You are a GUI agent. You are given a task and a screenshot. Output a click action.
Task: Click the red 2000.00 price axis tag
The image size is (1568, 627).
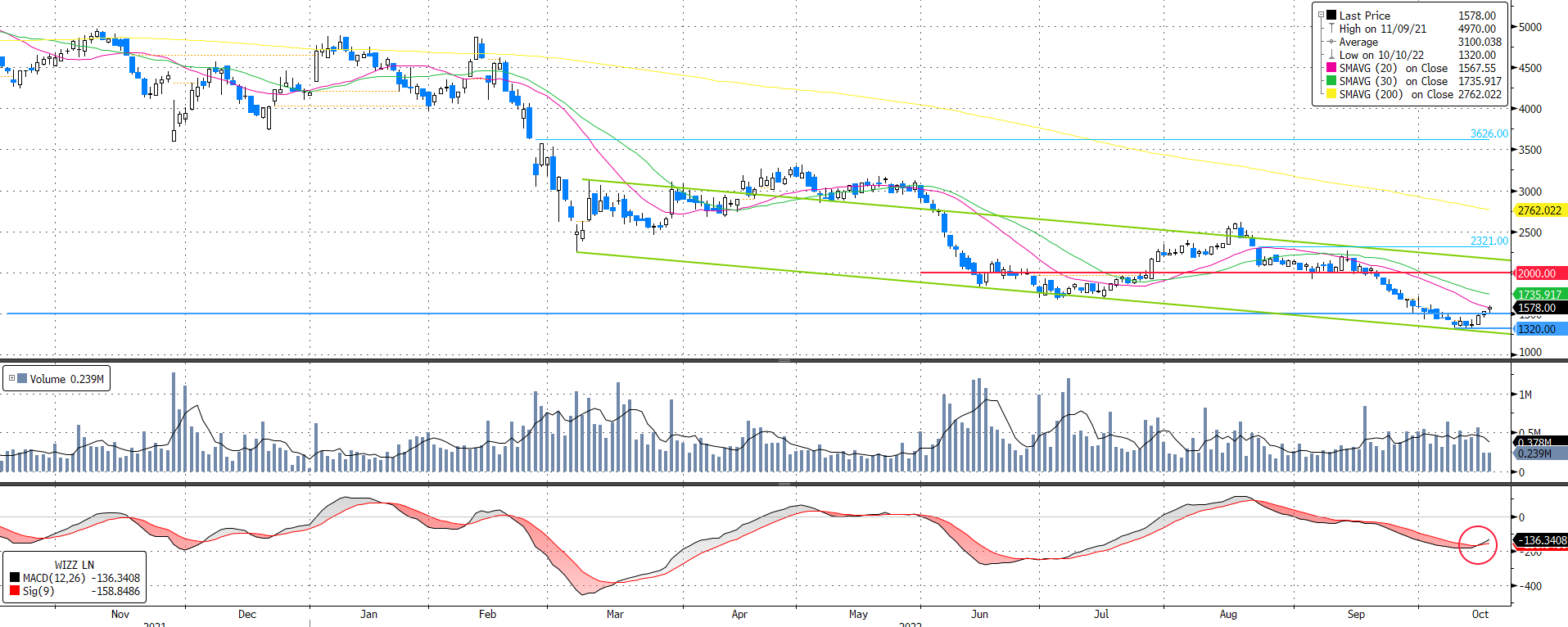pos(1540,273)
